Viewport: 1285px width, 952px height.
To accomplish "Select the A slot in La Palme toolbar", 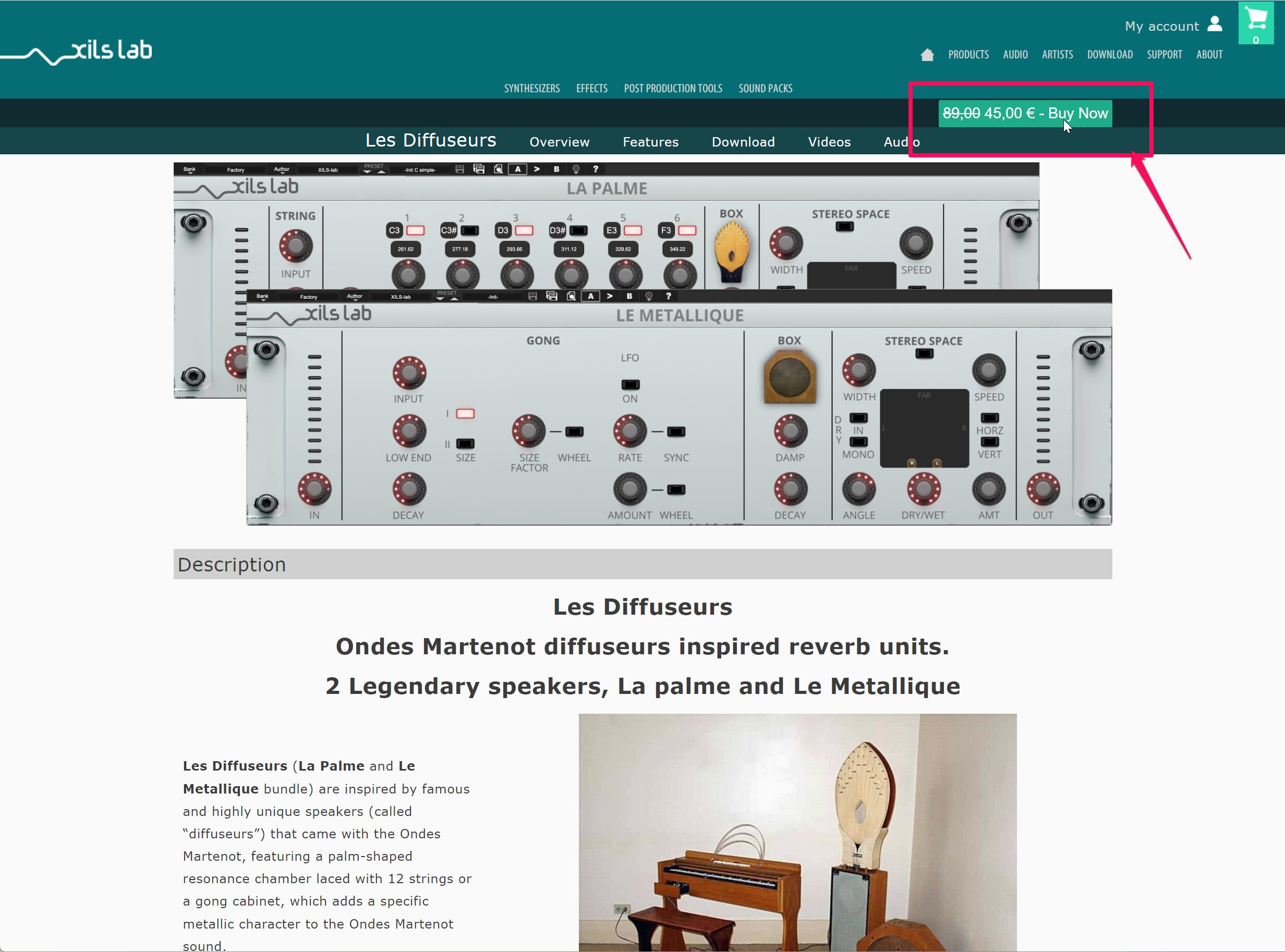I will coord(518,169).
